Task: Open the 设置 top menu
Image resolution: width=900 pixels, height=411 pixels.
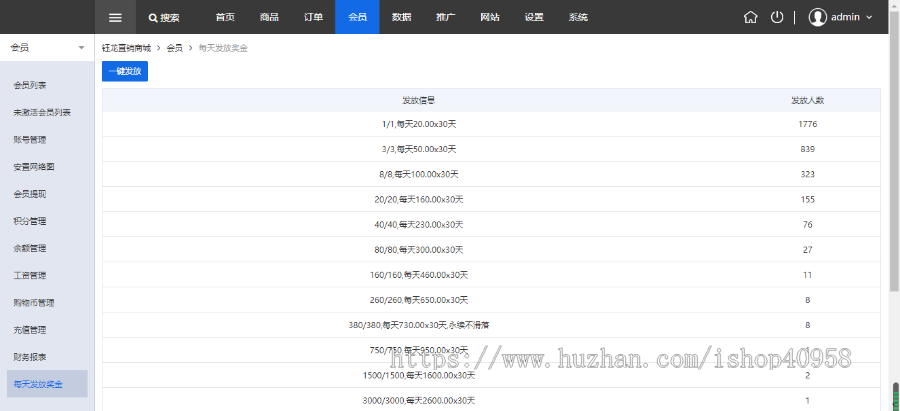Action: [534, 17]
